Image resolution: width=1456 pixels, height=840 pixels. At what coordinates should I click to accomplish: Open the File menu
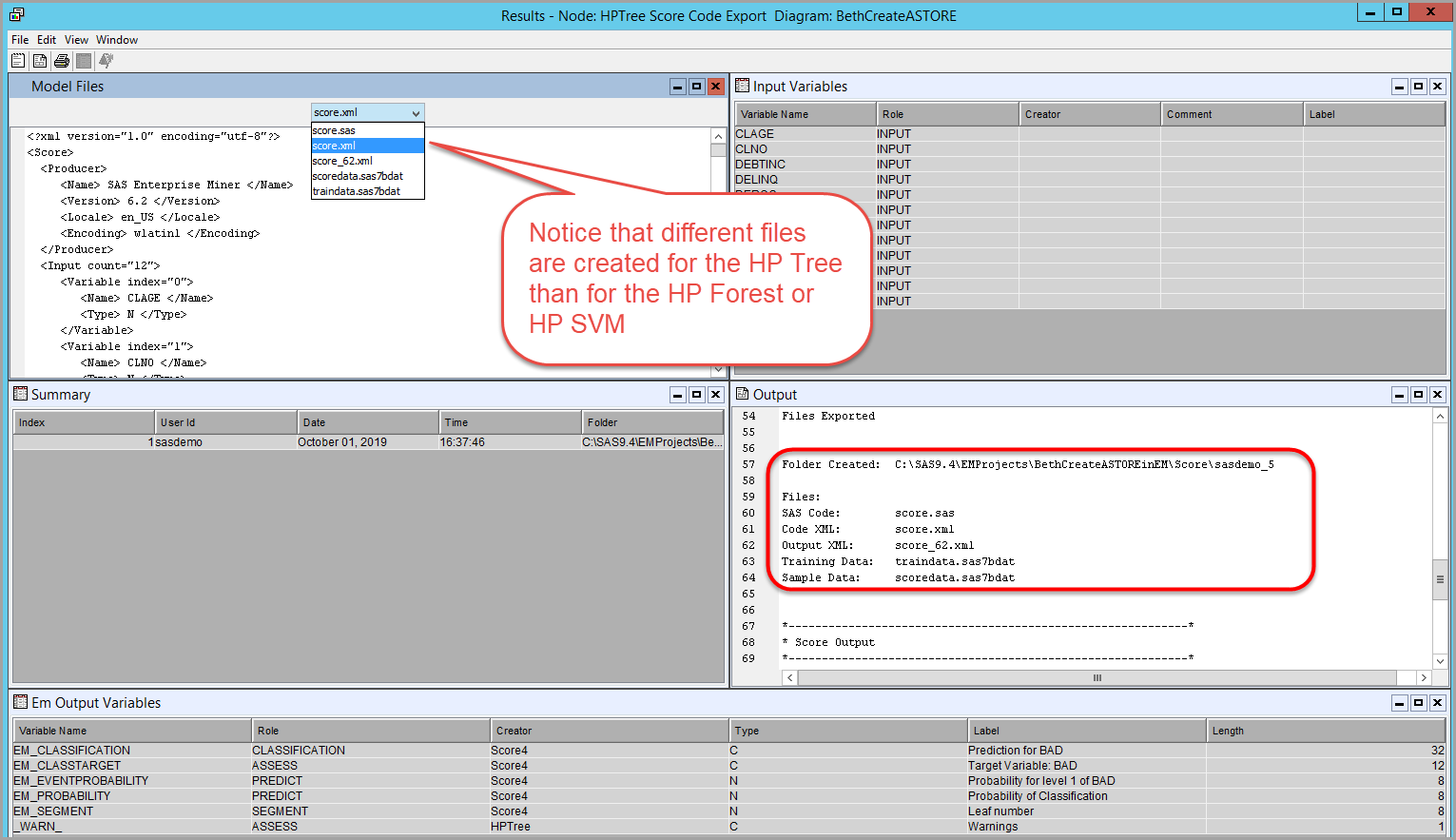(x=20, y=40)
